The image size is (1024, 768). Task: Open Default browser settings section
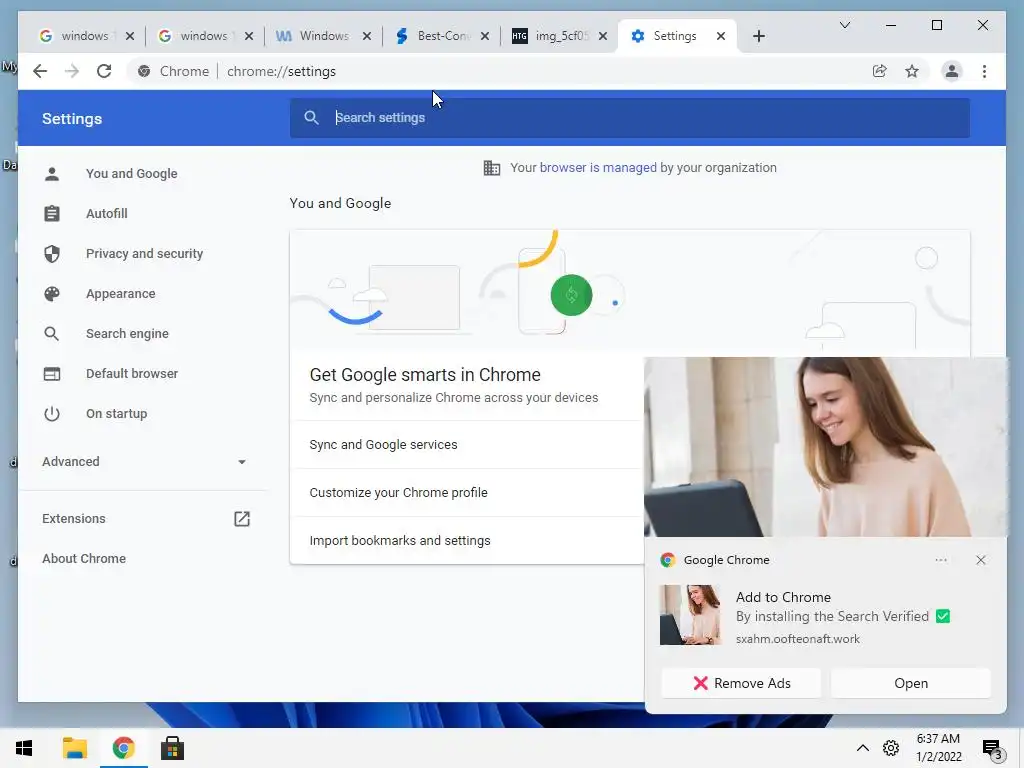tap(132, 374)
